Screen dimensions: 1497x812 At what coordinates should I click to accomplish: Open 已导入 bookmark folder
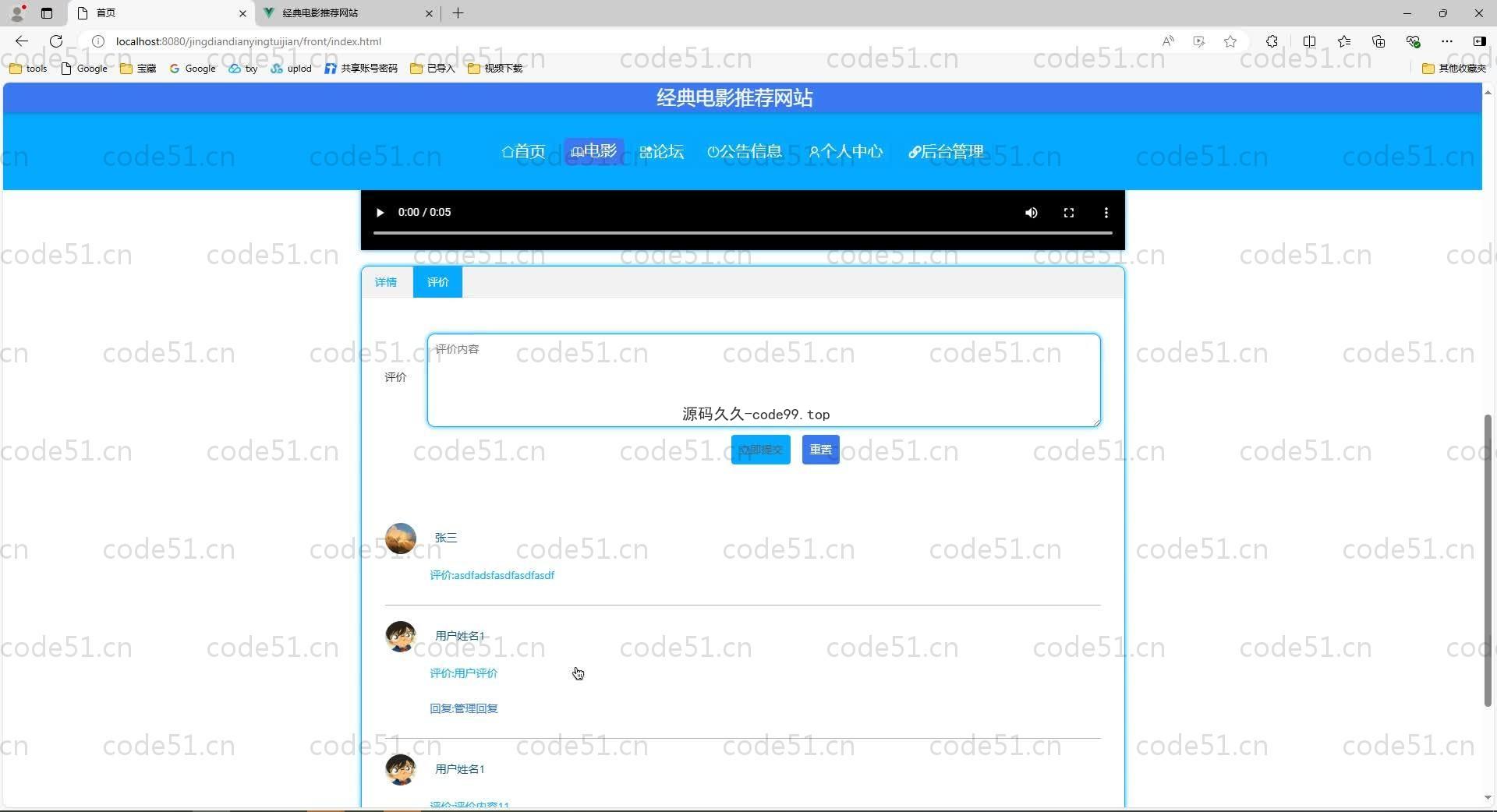tap(433, 69)
